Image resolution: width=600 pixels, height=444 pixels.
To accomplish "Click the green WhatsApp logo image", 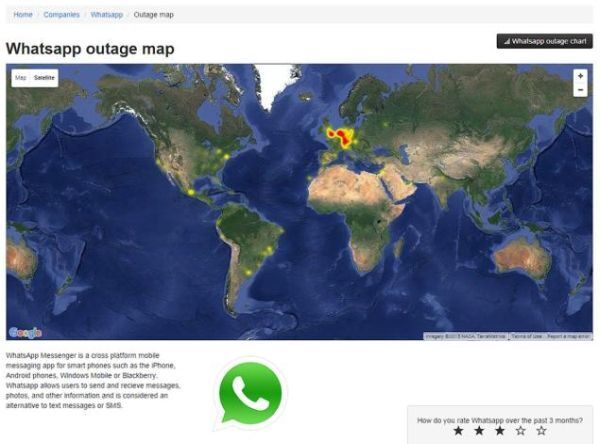I will click(250, 393).
